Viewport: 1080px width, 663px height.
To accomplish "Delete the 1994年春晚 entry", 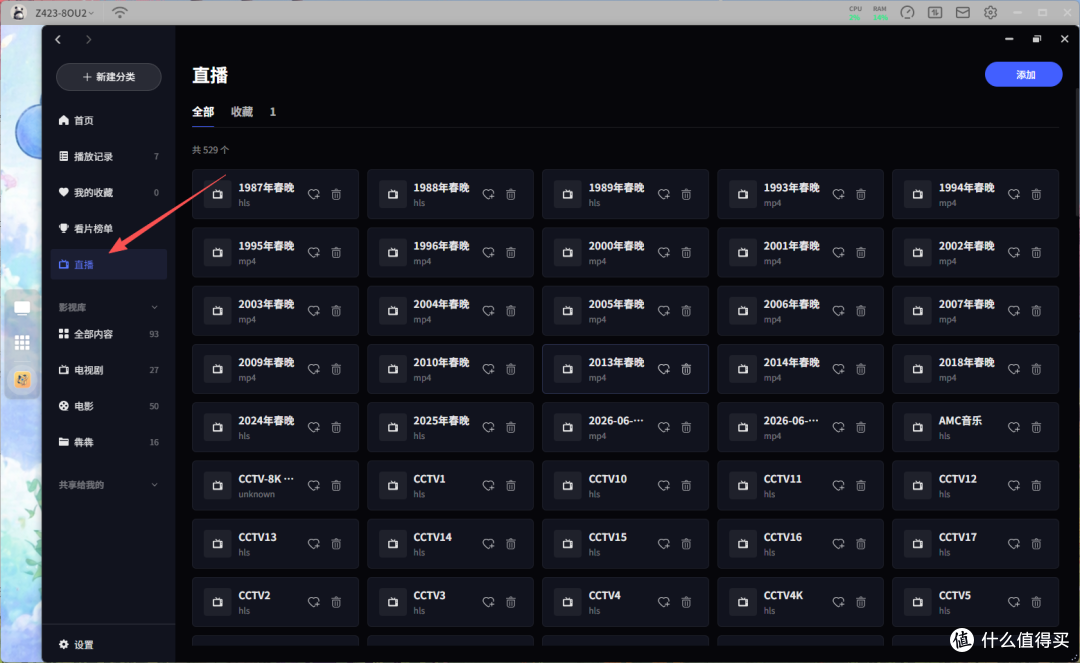I will 1036,195.
